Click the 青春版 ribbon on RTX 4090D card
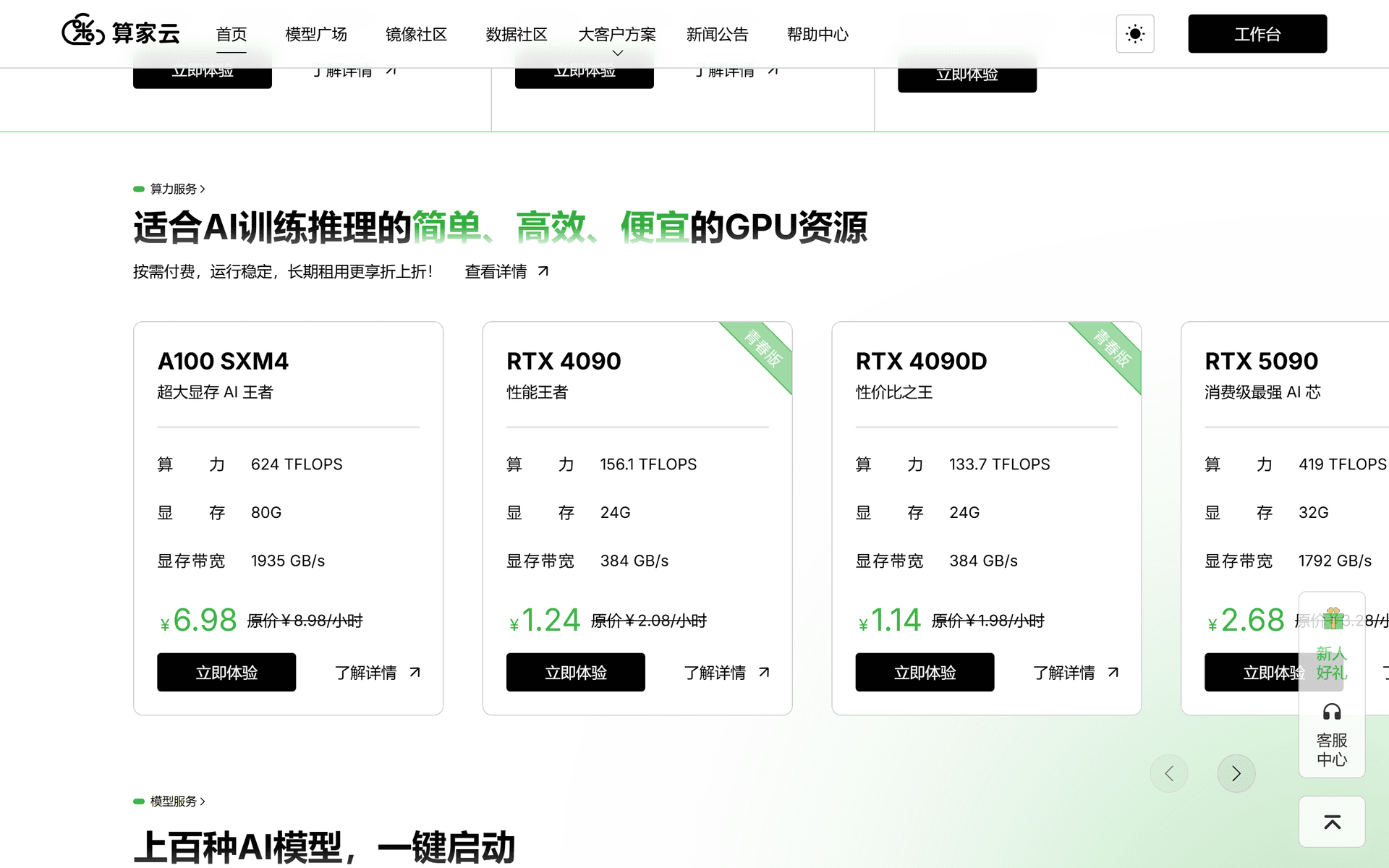The height and width of the screenshot is (868, 1389). pyautogui.click(x=1113, y=348)
